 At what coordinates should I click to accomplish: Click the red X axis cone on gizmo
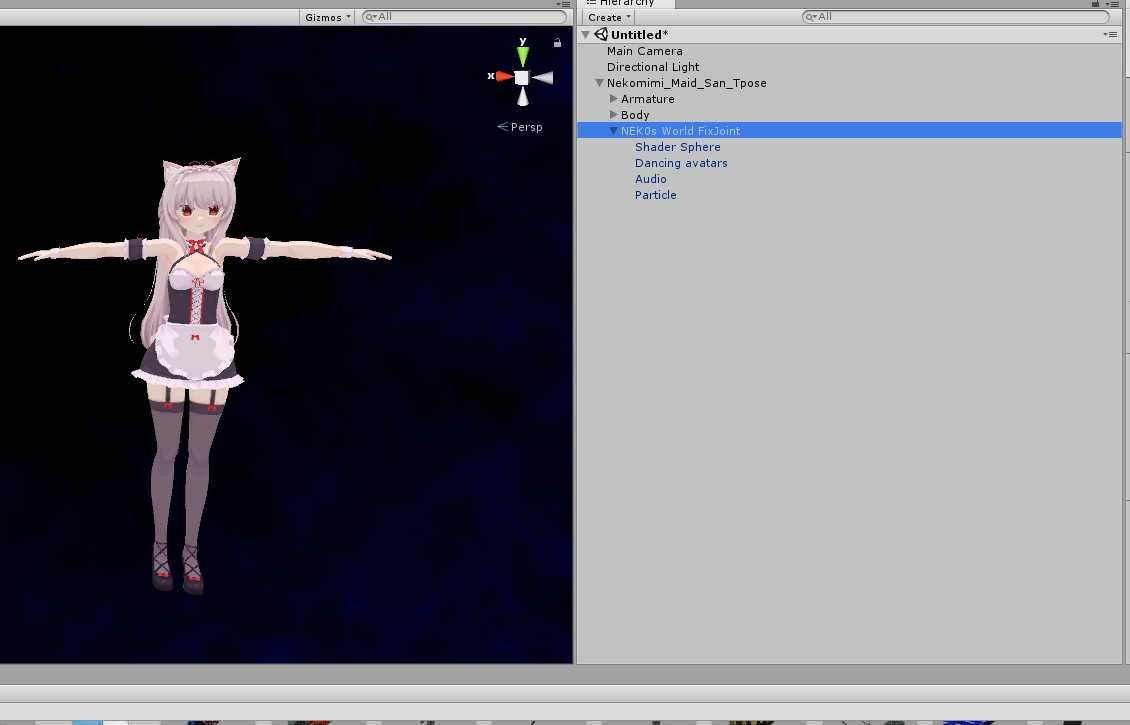coord(503,77)
